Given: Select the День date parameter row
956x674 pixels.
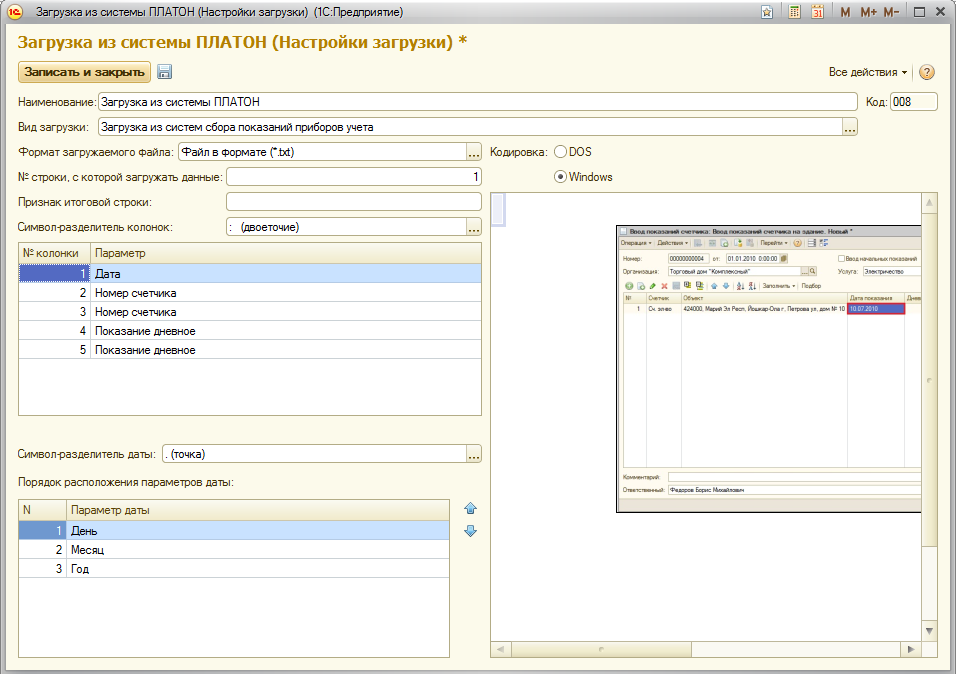Looking at the screenshot, I should pyautogui.click(x=234, y=531).
